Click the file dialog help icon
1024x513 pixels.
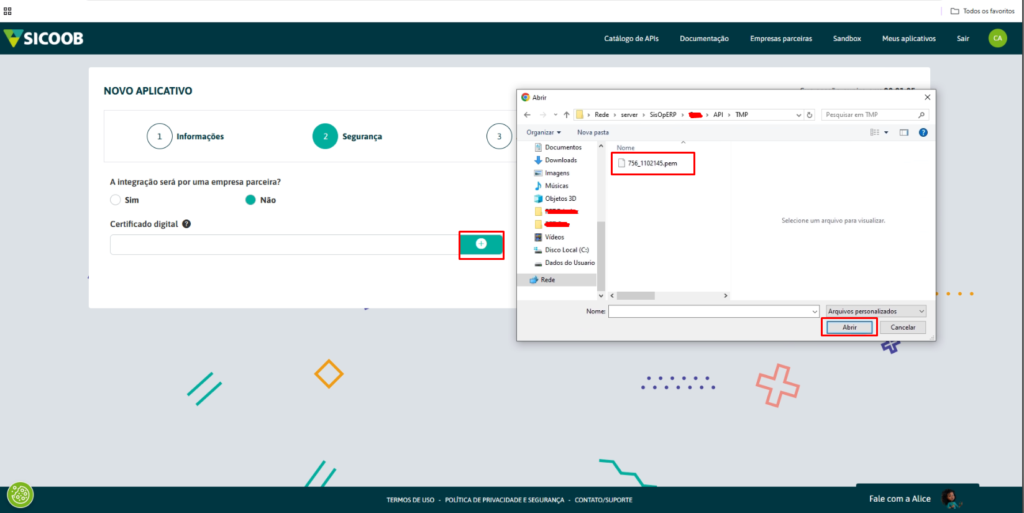tap(923, 132)
